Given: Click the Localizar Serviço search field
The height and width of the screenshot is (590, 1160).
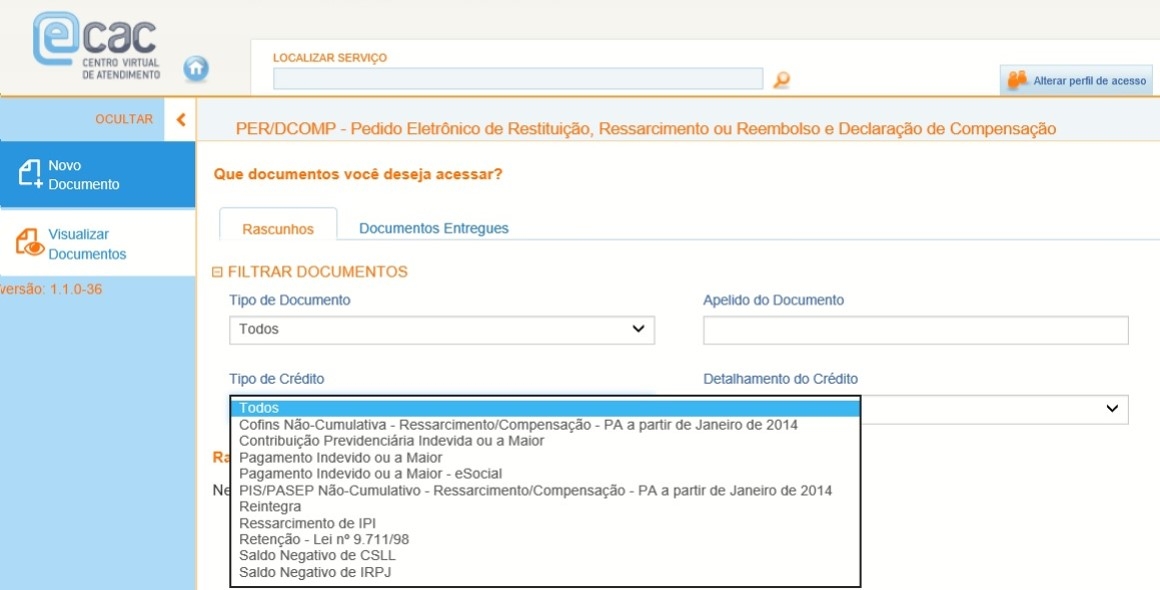Looking at the screenshot, I should tap(518, 79).
